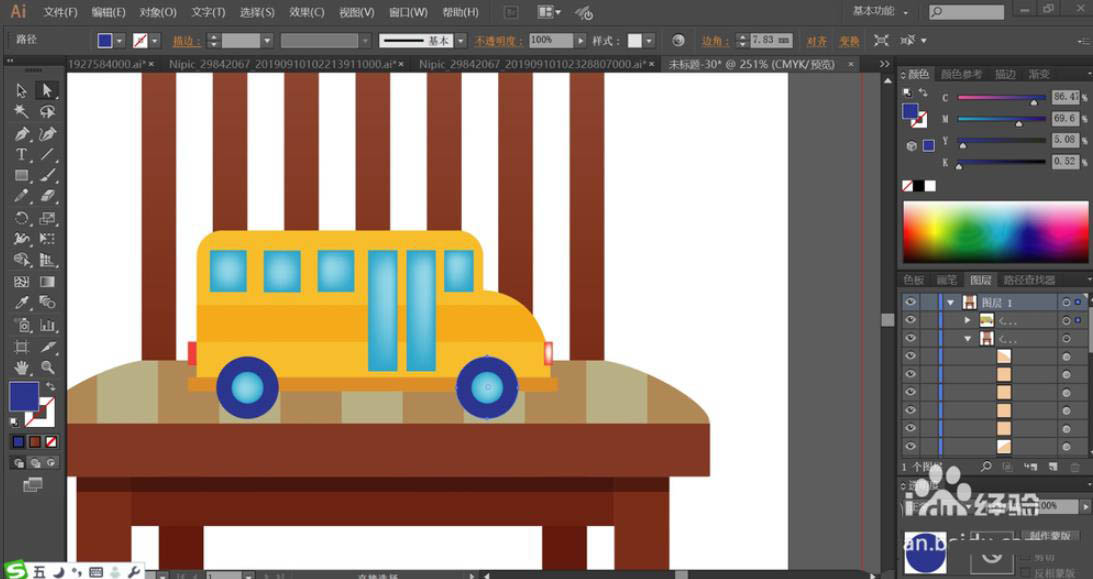Open the stroke weight dropdown
The height and width of the screenshot is (579, 1093).
267,41
